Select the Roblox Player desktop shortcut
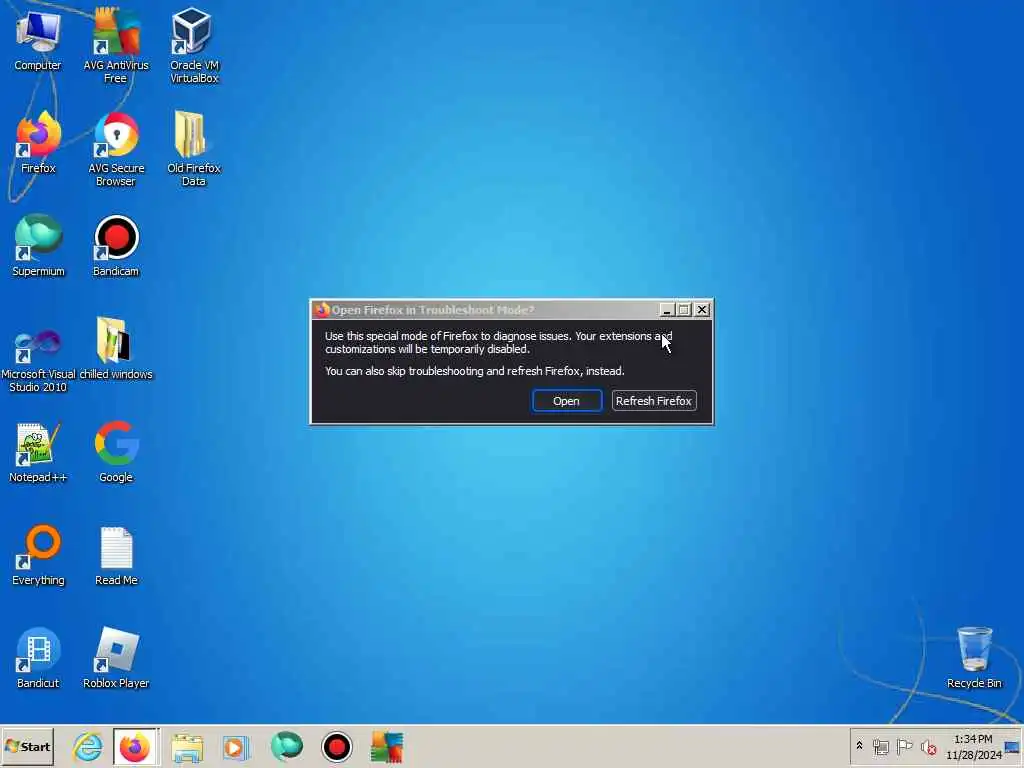 [x=116, y=658]
